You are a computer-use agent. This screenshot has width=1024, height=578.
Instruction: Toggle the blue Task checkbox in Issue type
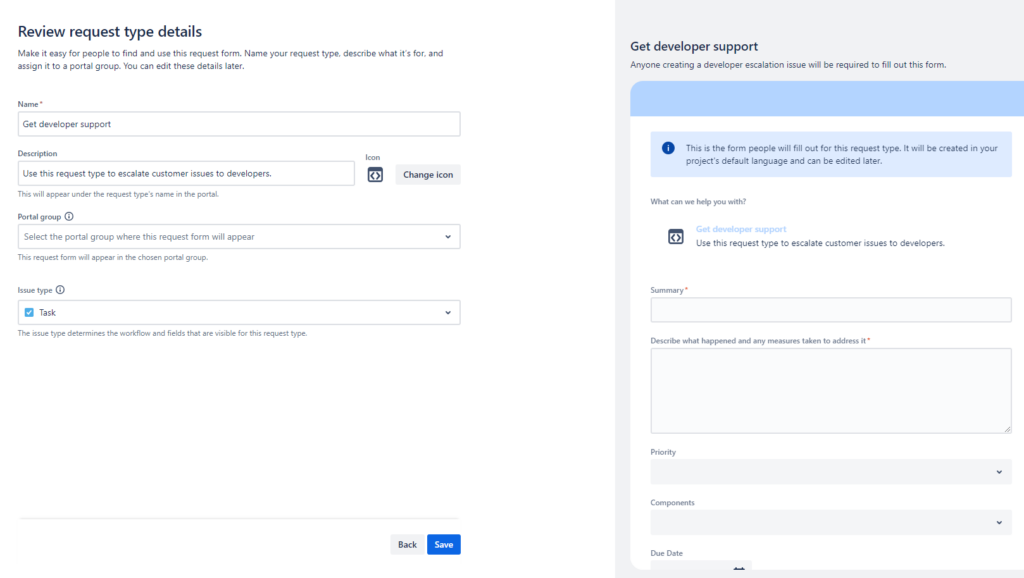[29, 312]
